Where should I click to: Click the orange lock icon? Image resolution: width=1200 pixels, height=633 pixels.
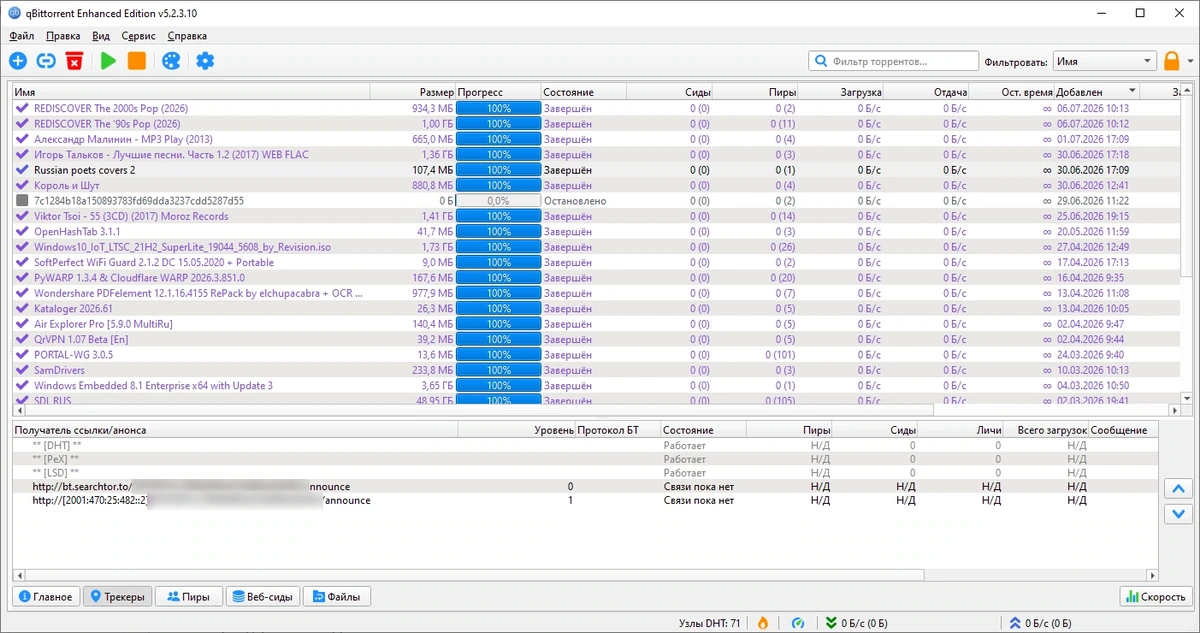pos(1172,61)
